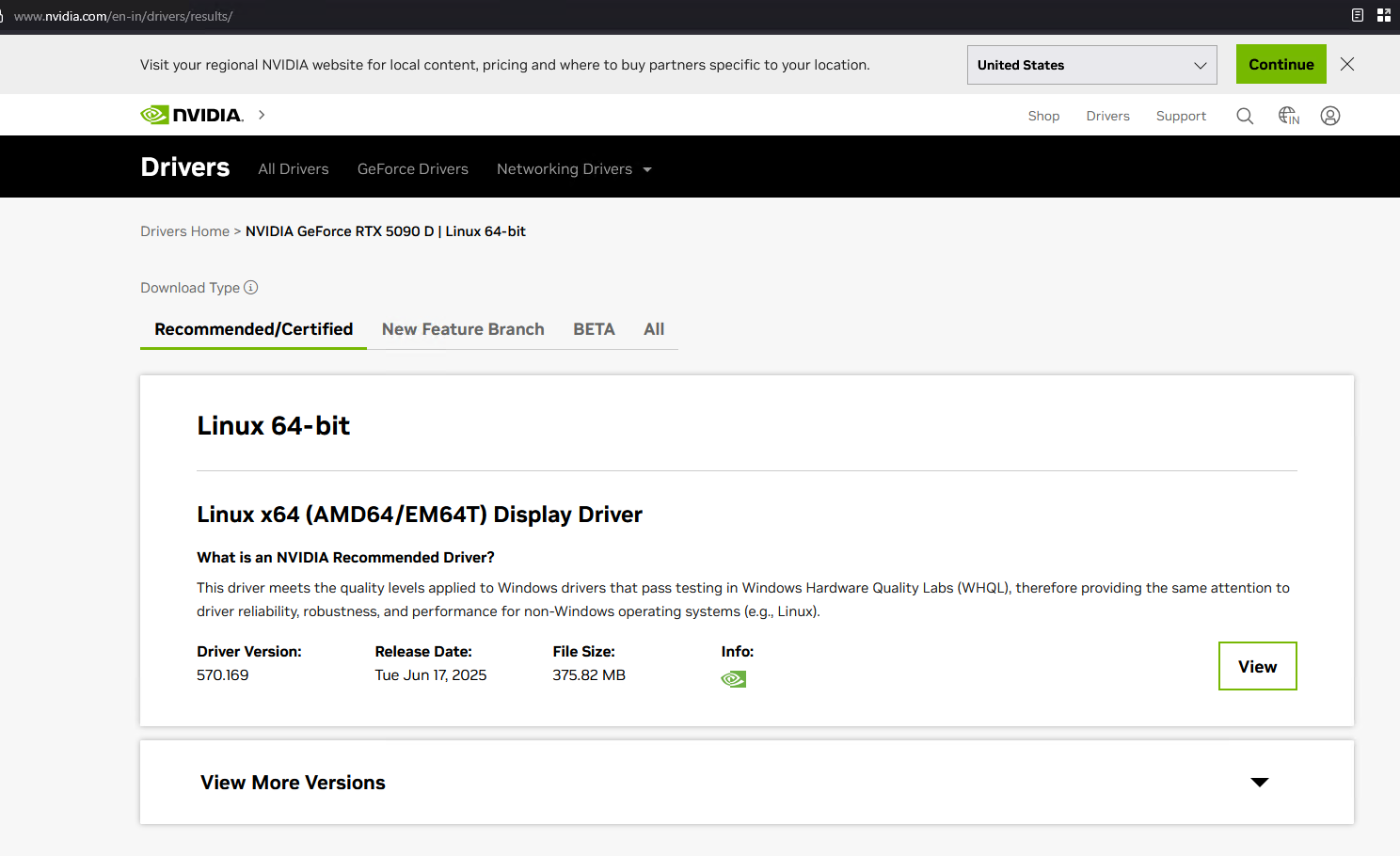Open the browser reader view icon
1400x856 pixels.
coord(1358,15)
